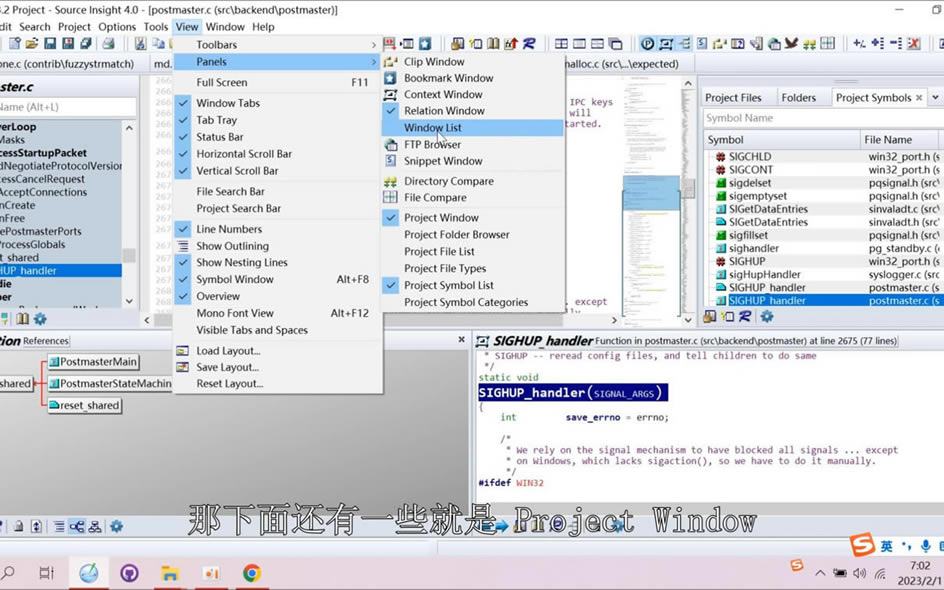Open the dropdown arrow beside Project Symbols tab
944x590 pixels.
point(935,97)
